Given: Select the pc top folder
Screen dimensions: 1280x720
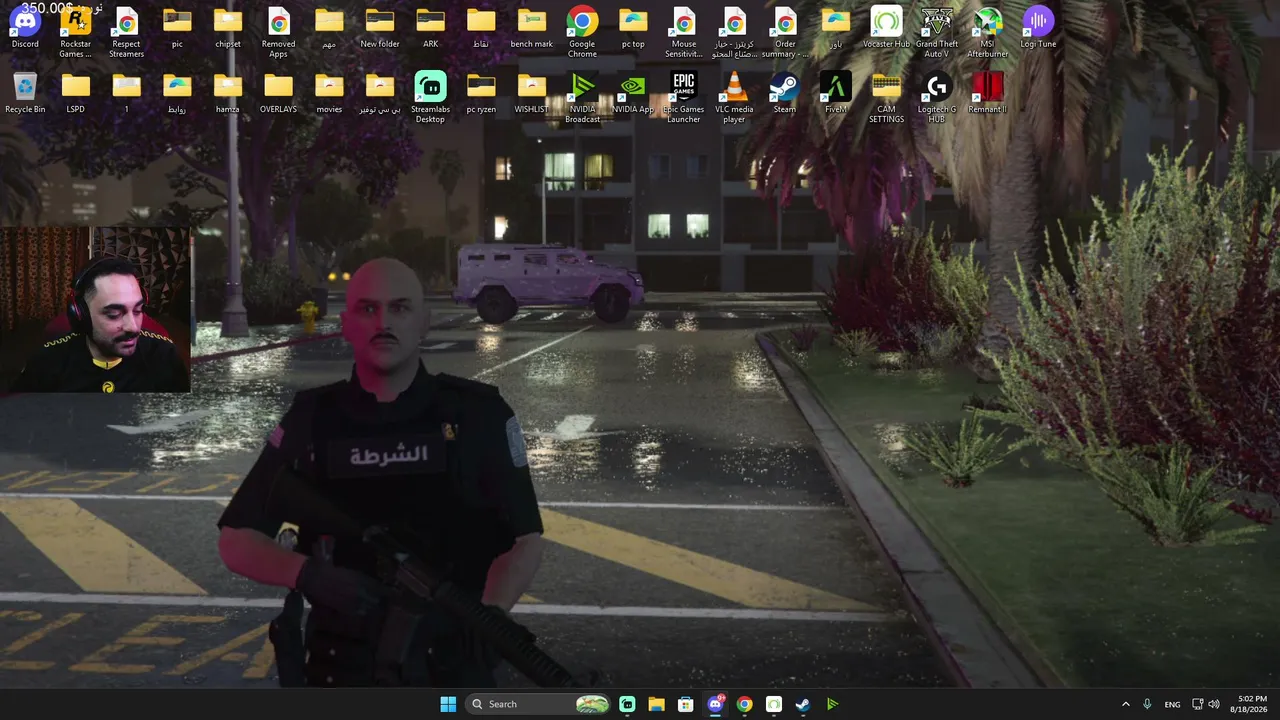Looking at the screenshot, I should (x=633, y=28).
